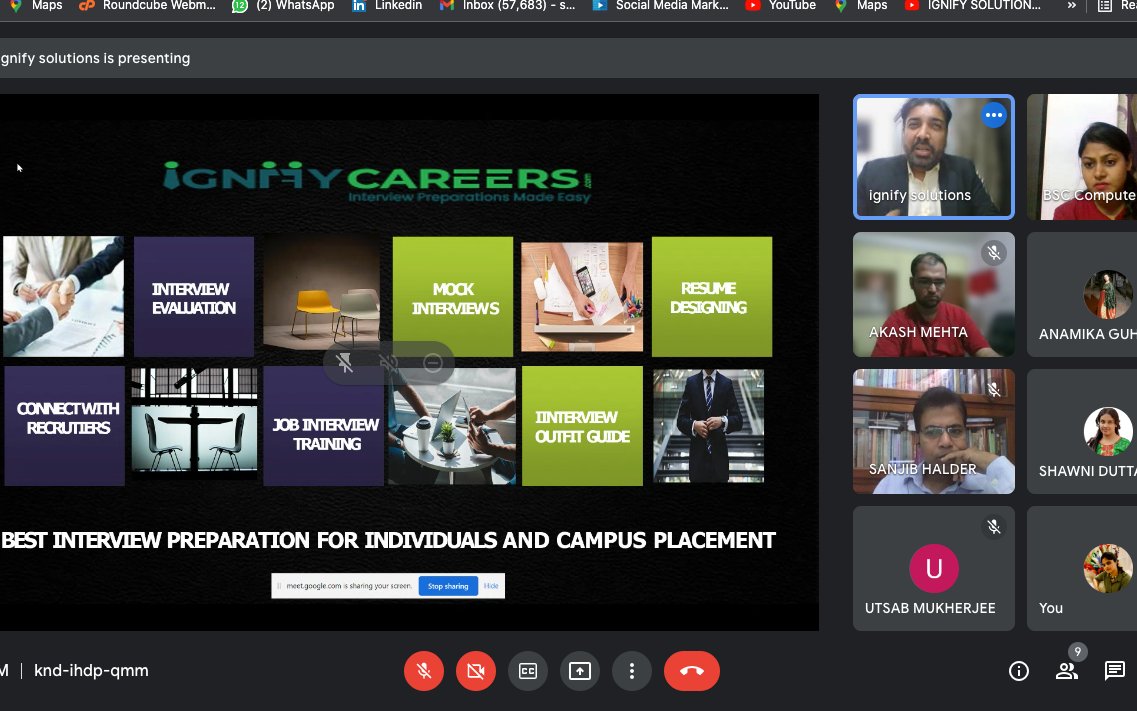Click the BSC Computer video tile
This screenshot has height=711, width=1137.
tap(1082, 157)
